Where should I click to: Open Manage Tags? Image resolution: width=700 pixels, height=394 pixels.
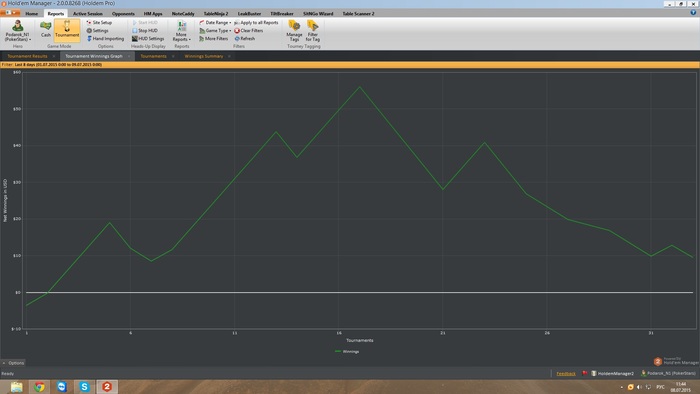coord(294,30)
